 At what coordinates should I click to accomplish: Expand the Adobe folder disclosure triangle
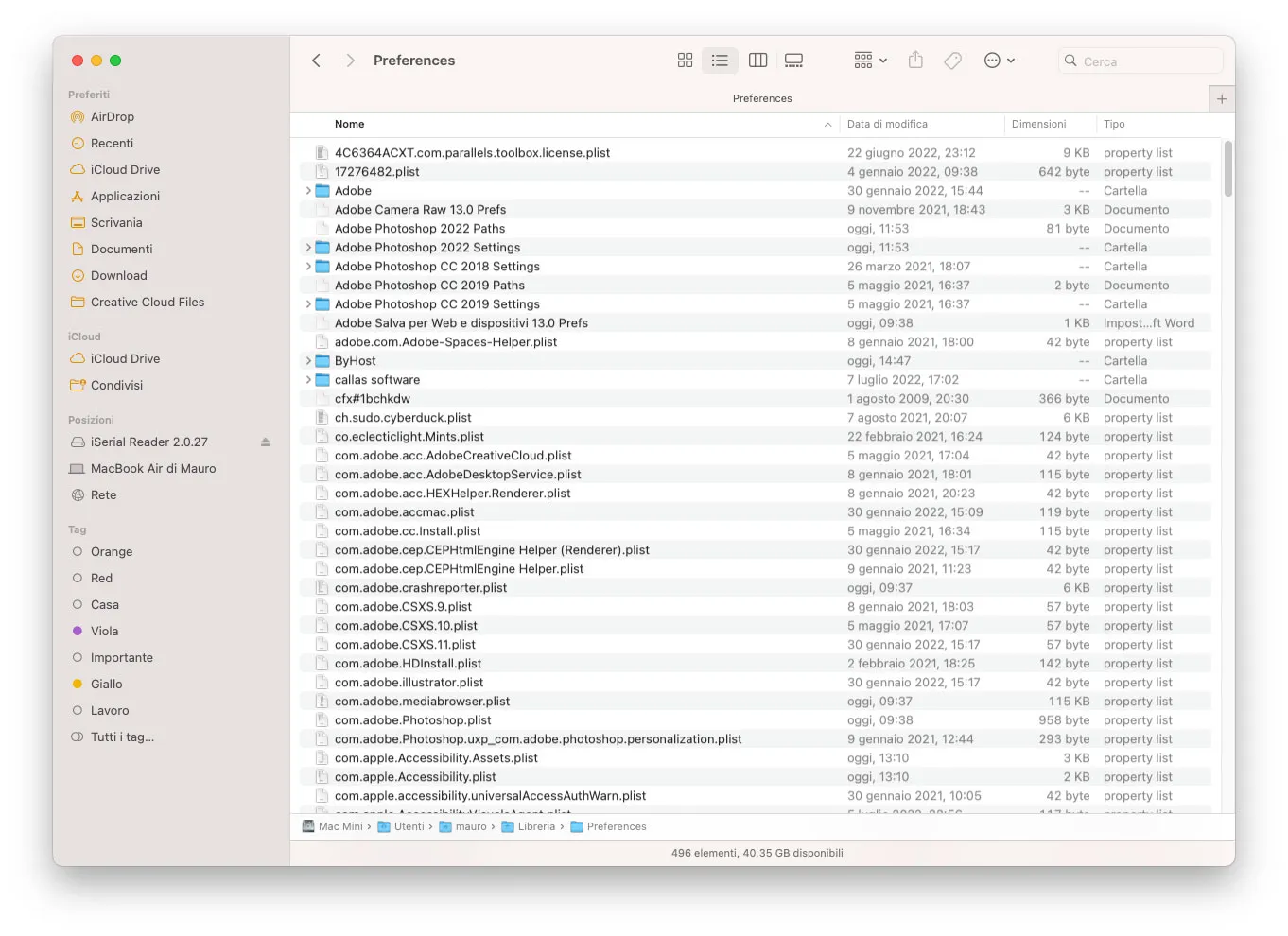click(x=308, y=190)
